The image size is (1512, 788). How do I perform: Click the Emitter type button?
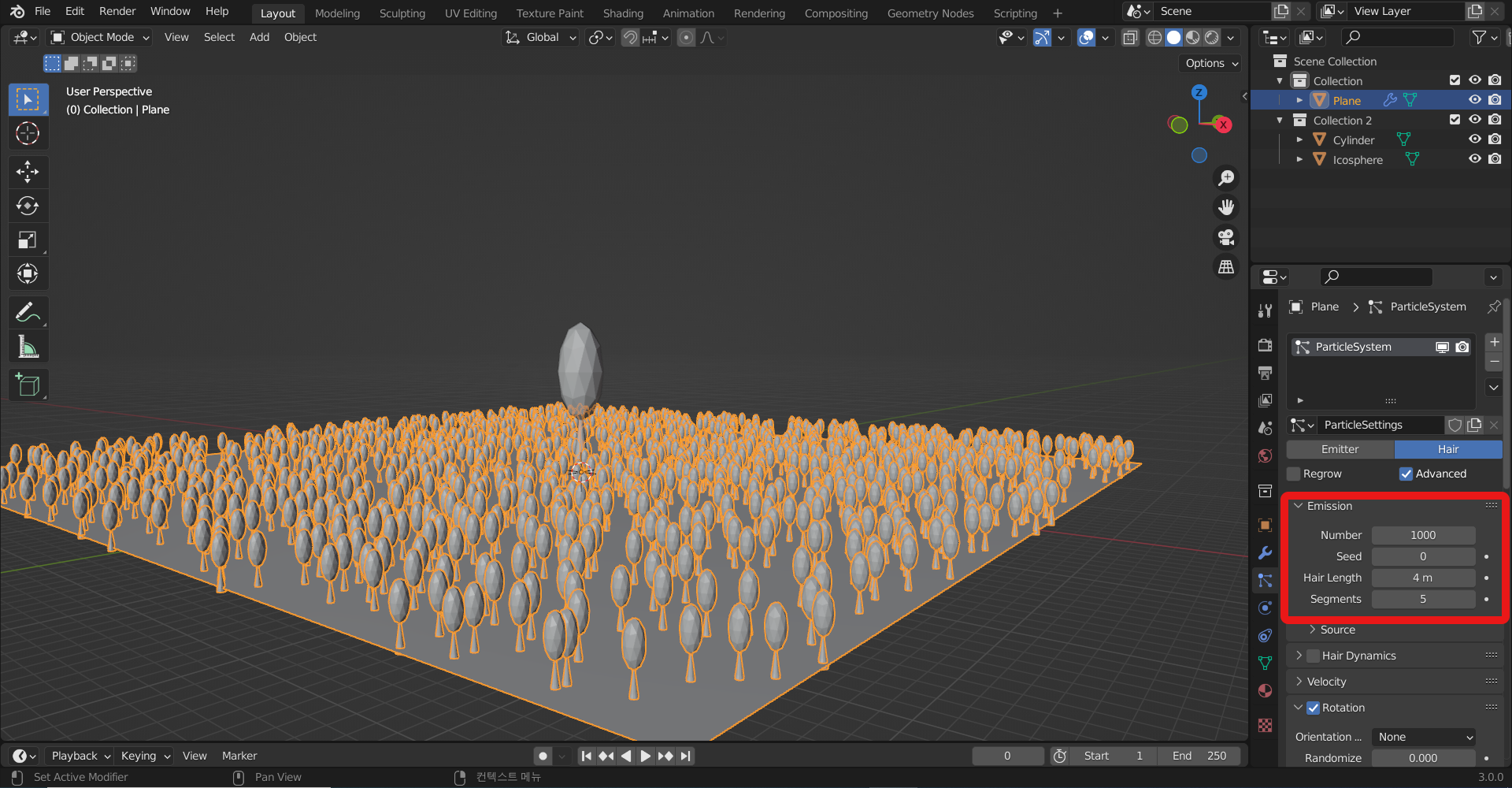tap(1340, 449)
